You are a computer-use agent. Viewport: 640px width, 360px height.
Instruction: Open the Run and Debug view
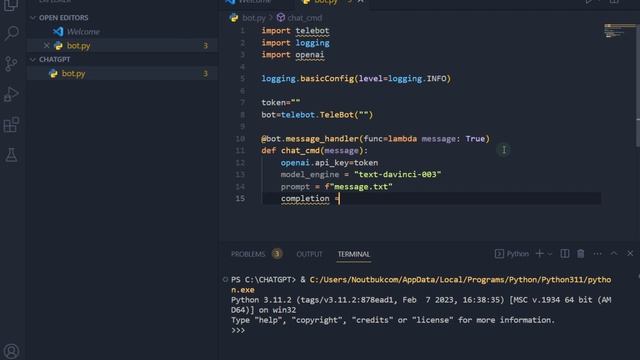pos(11,94)
